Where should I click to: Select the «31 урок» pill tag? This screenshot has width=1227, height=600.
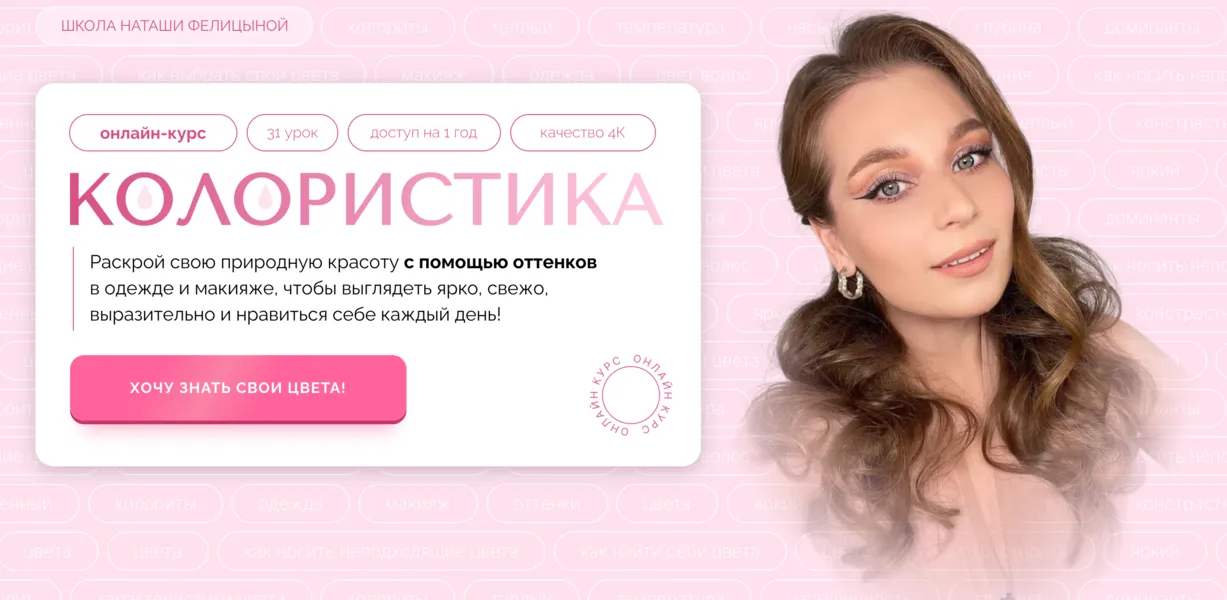[x=292, y=133]
